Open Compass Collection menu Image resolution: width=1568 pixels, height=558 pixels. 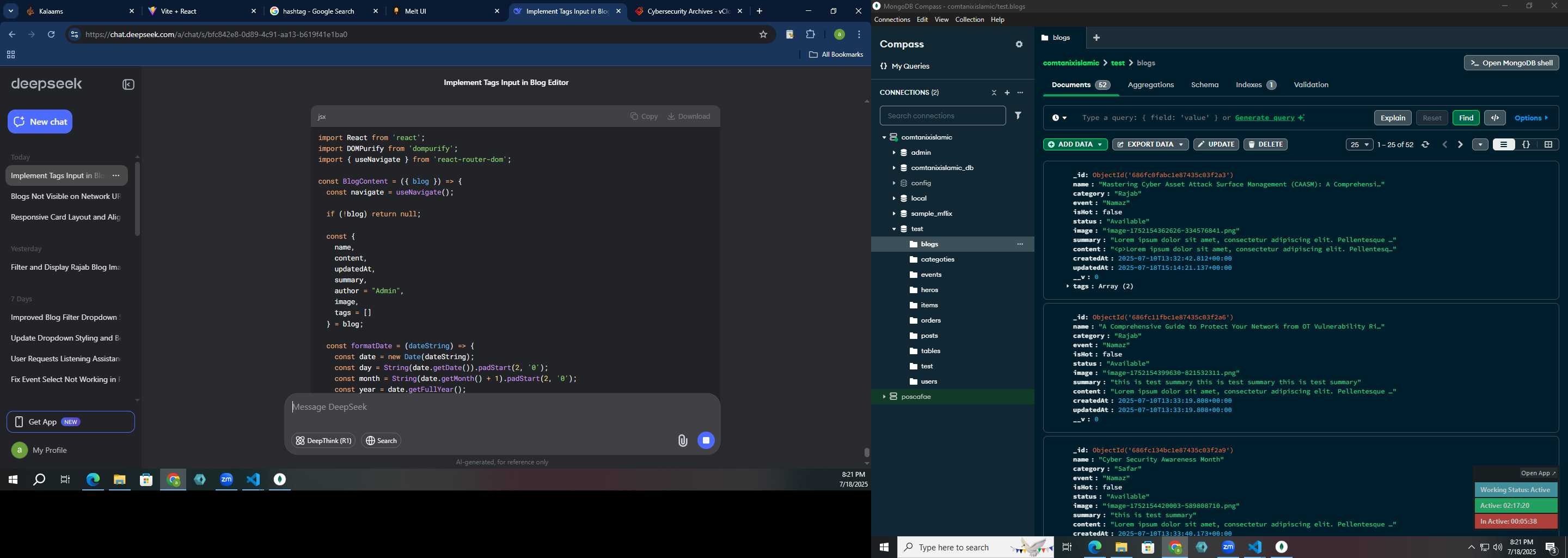coord(969,20)
